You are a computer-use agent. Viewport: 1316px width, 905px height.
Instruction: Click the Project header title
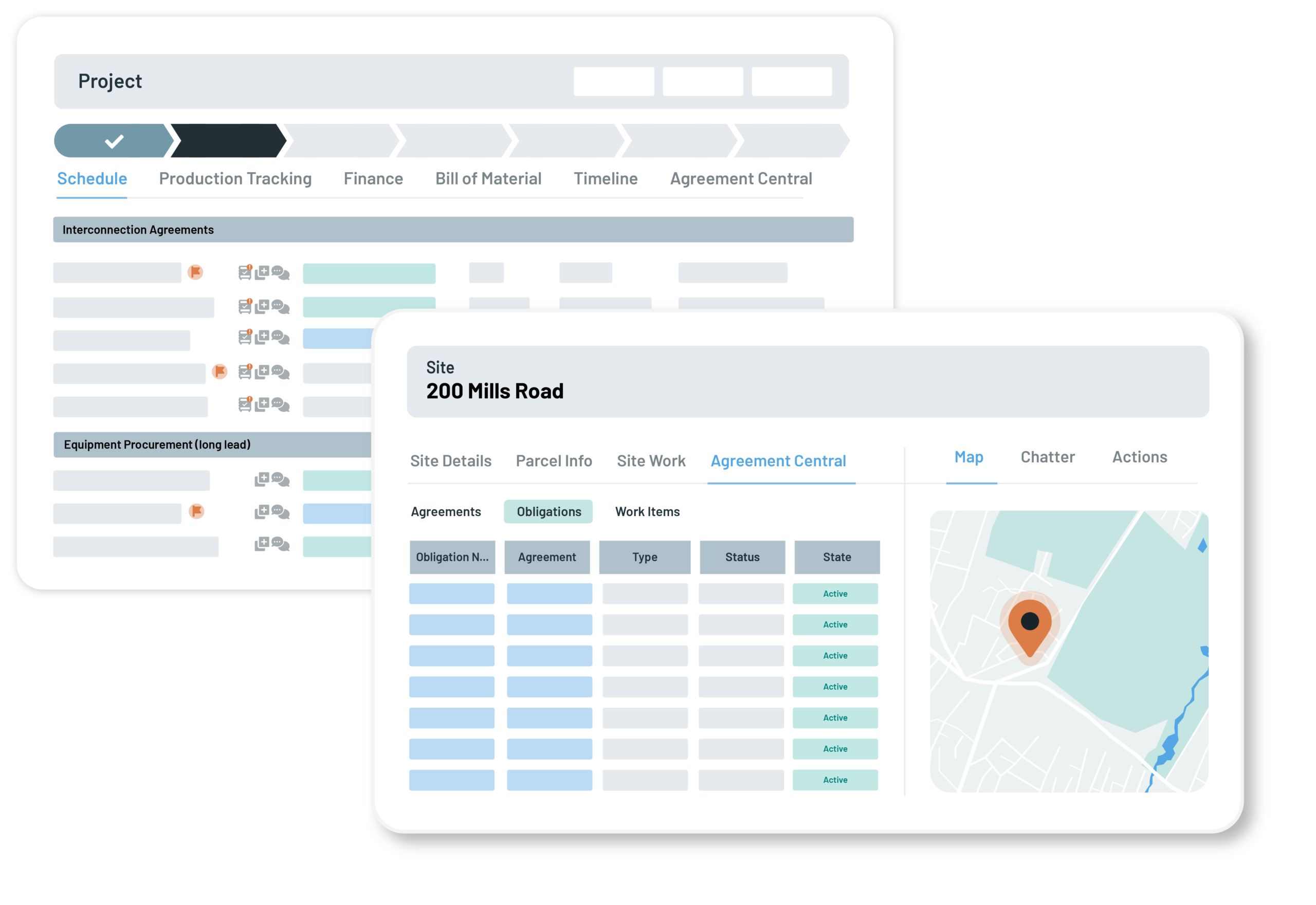point(110,82)
